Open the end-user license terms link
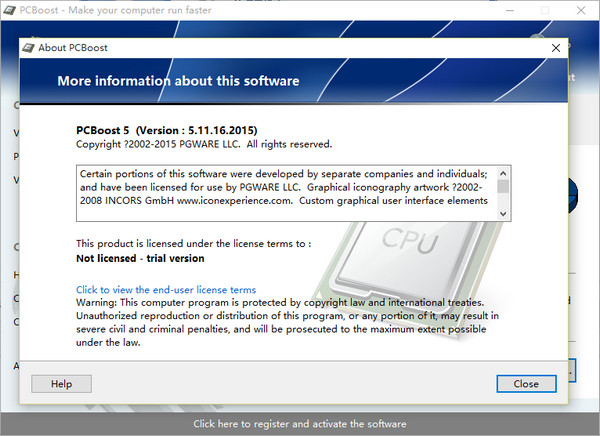 tap(166, 290)
